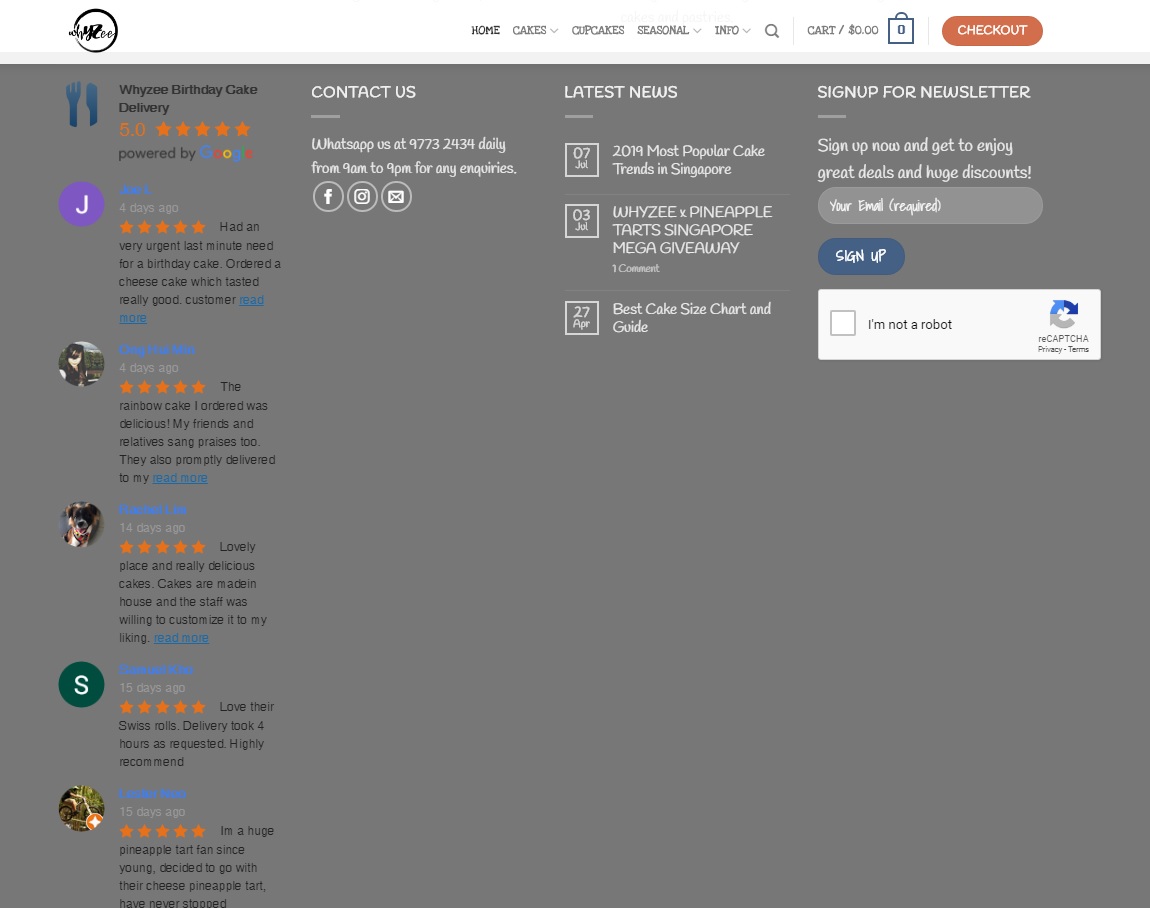Open "2019 Most Popular Cake Trends" article

coord(688,160)
